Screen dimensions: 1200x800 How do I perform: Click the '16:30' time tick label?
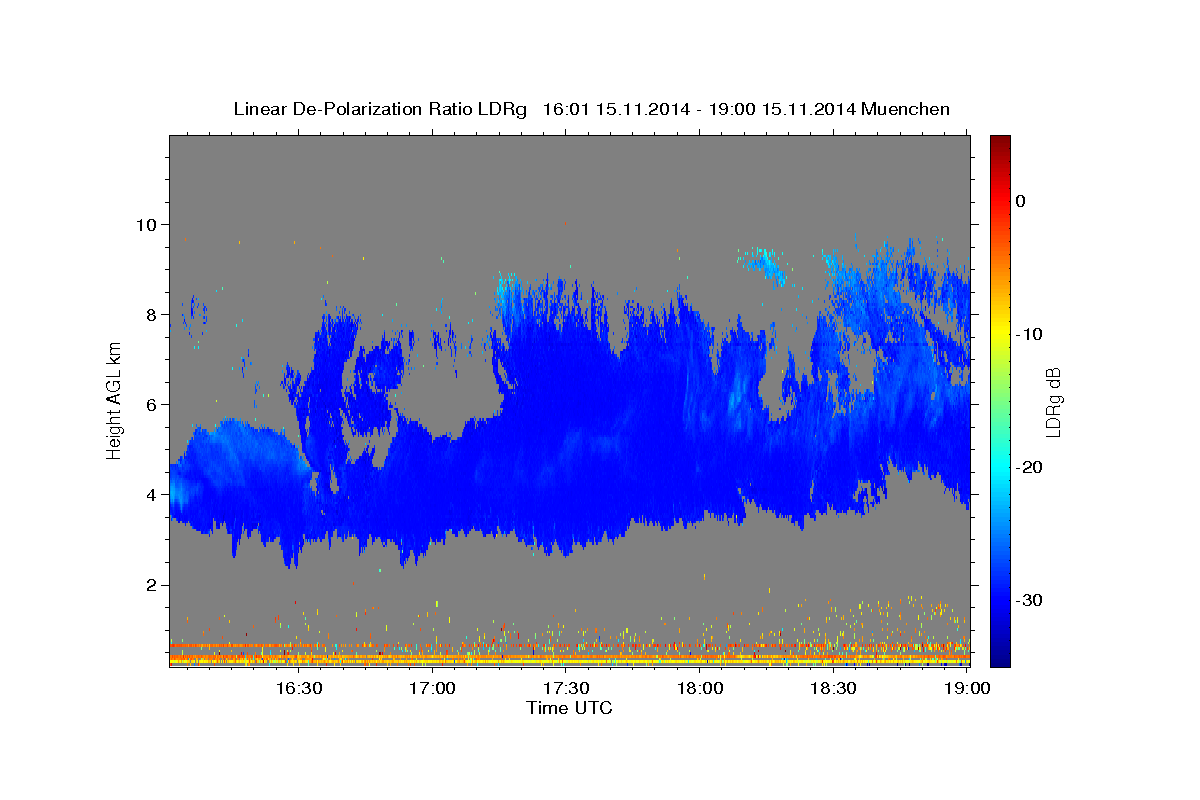(298, 688)
